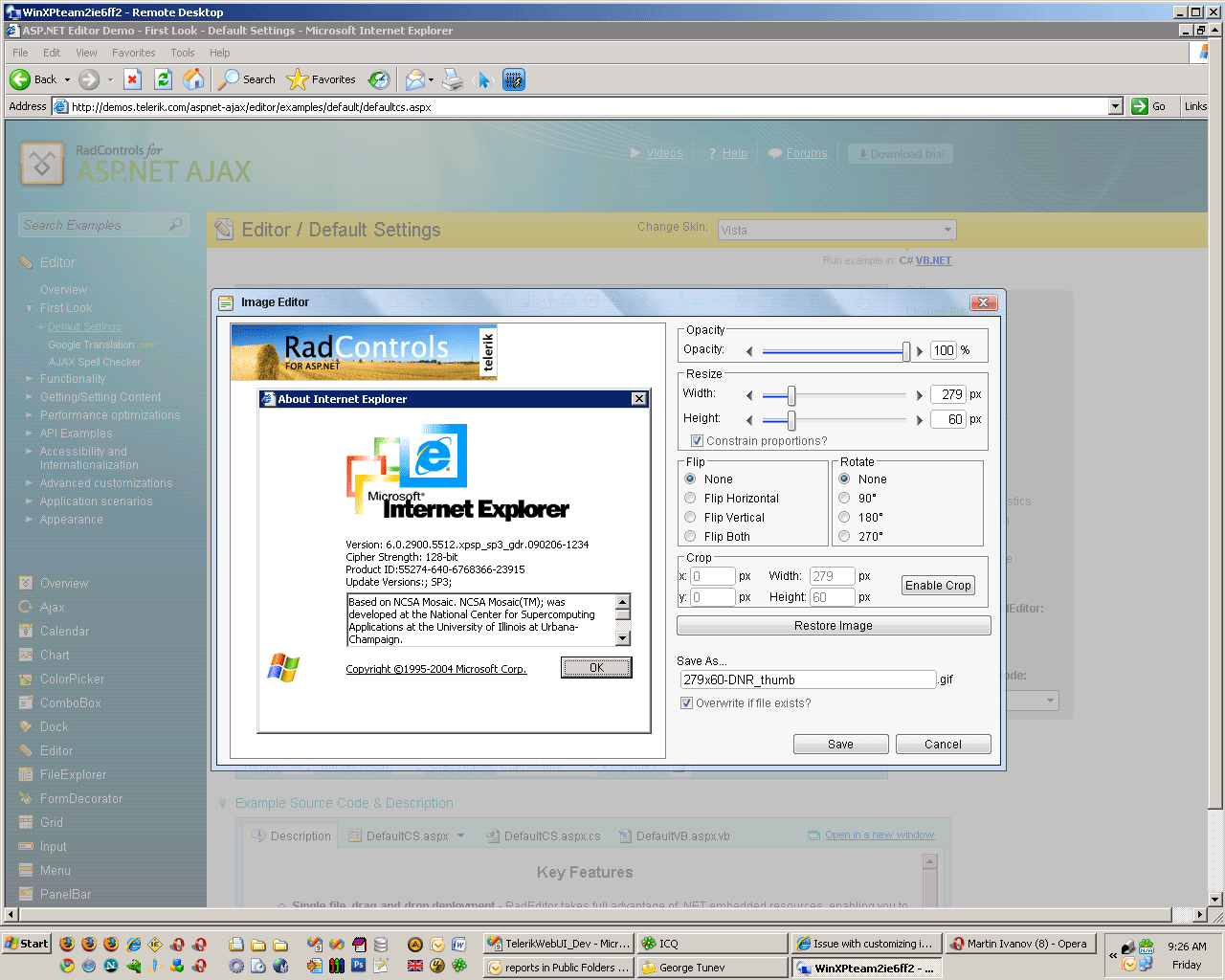Image resolution: width=1225 pixels, height=980 pixels.
Task: Select the Flip Horizontal option
Action: pos(690,498)
